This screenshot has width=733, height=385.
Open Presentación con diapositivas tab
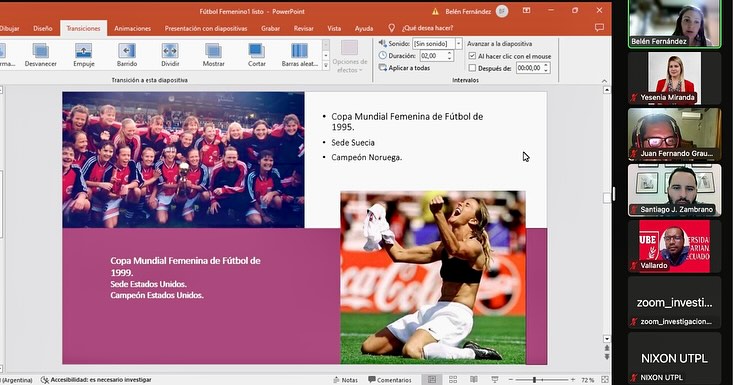pyautogui.click(x=206, y=29)
